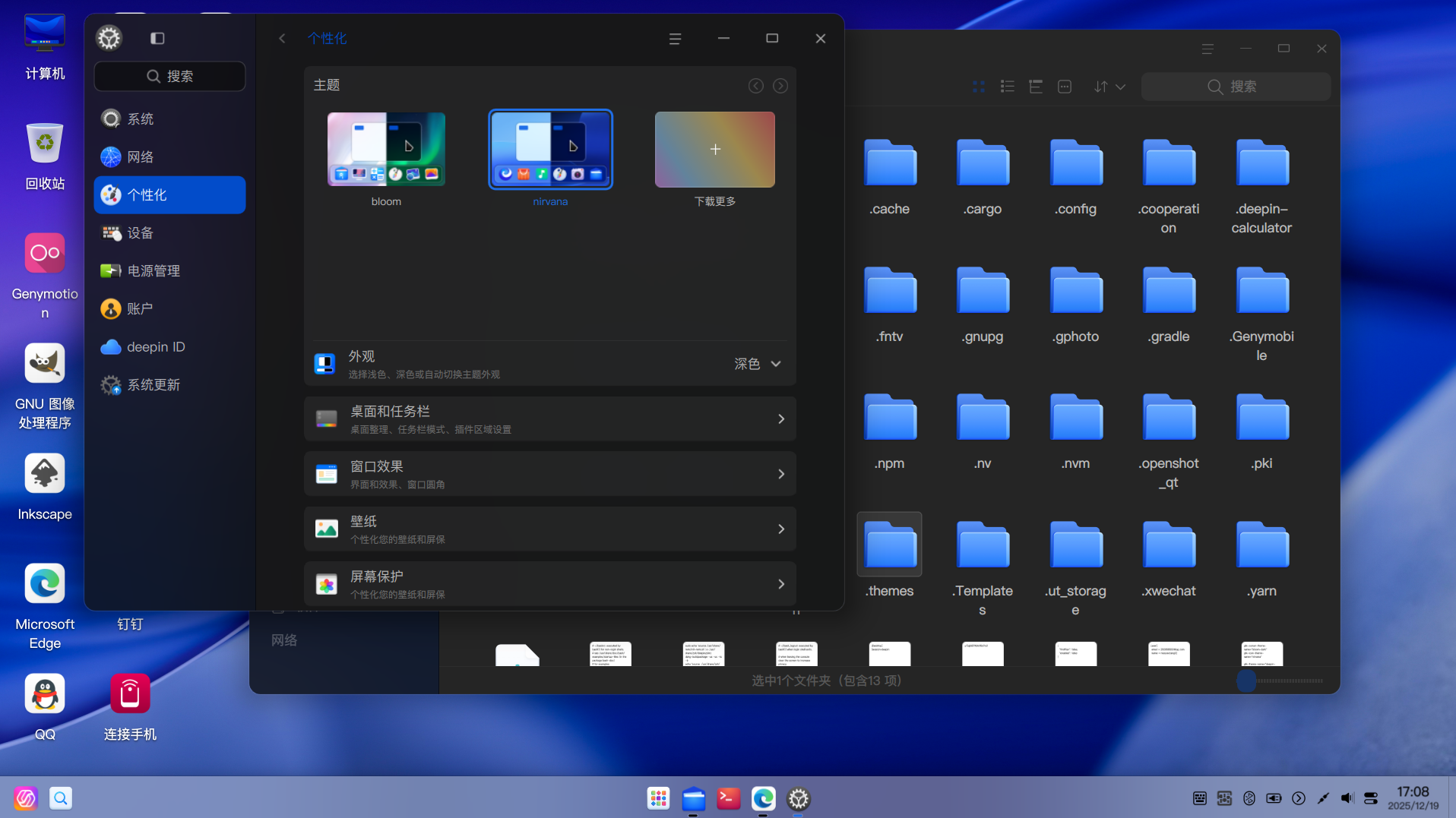Open the QQ desktop shortcut

[x=45, y=706]
